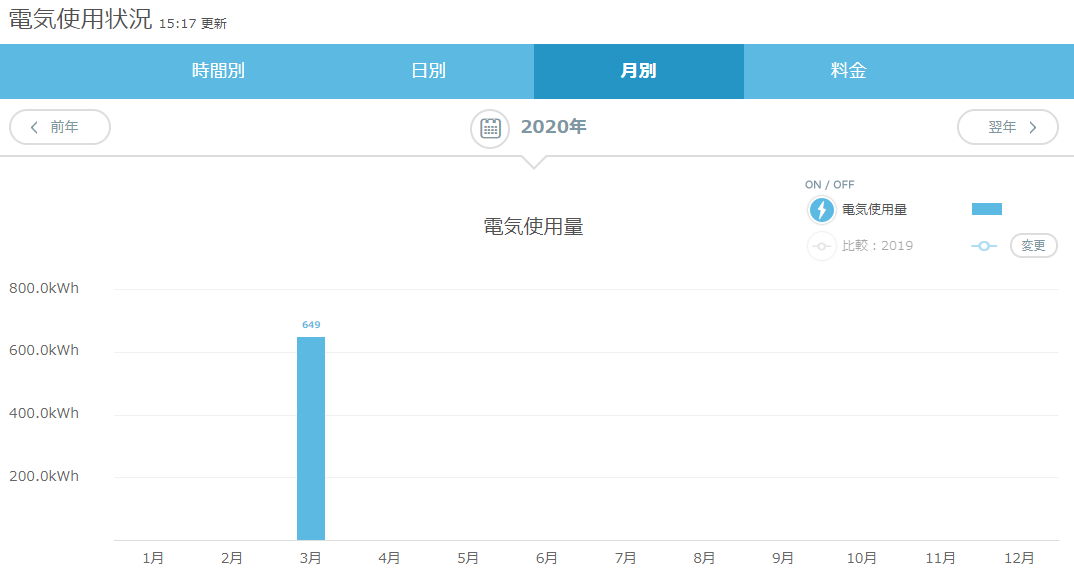The height and width of the screenshot is (581, 1074).
Task: Click the 電気使用状況 page heading
Action: (x=80, y=20)
